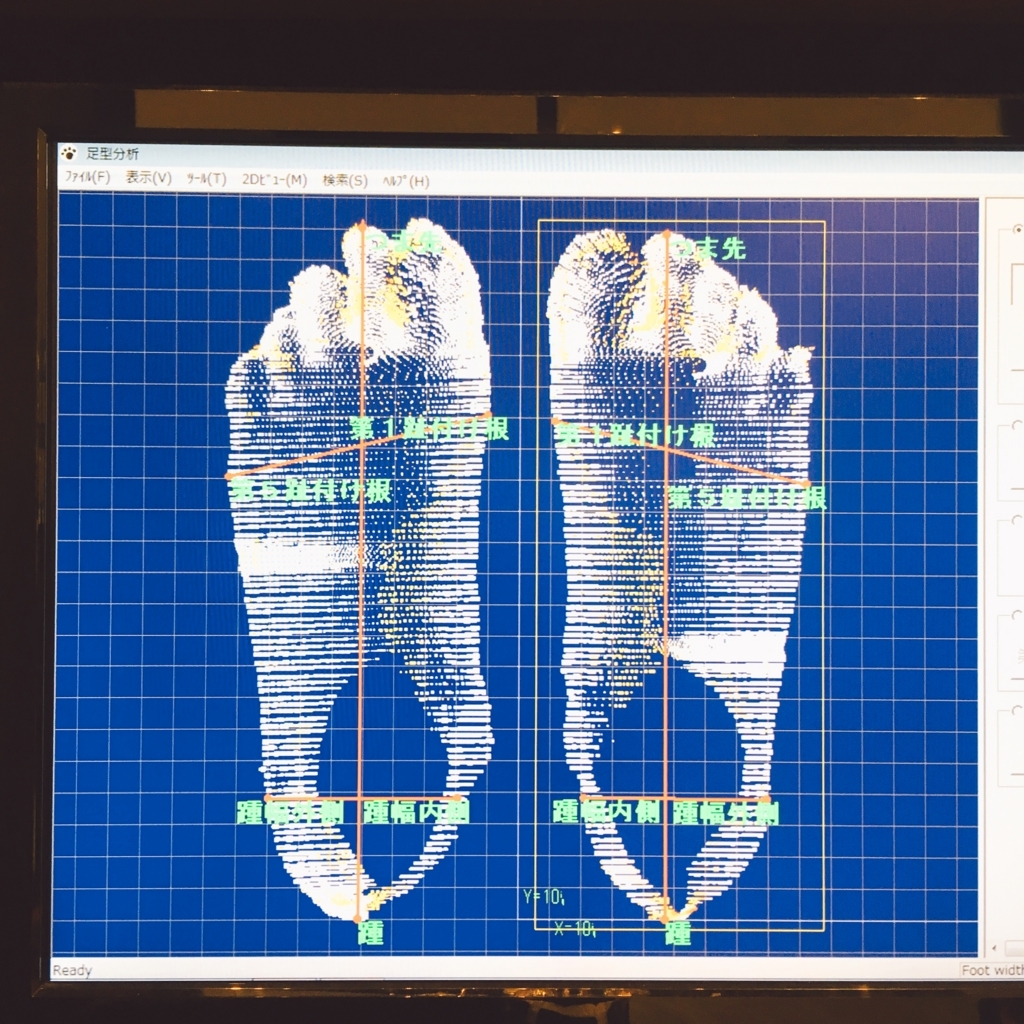
Task: Click the 第5趾付け根 label on the left foot
Action: tap(311, 490)
